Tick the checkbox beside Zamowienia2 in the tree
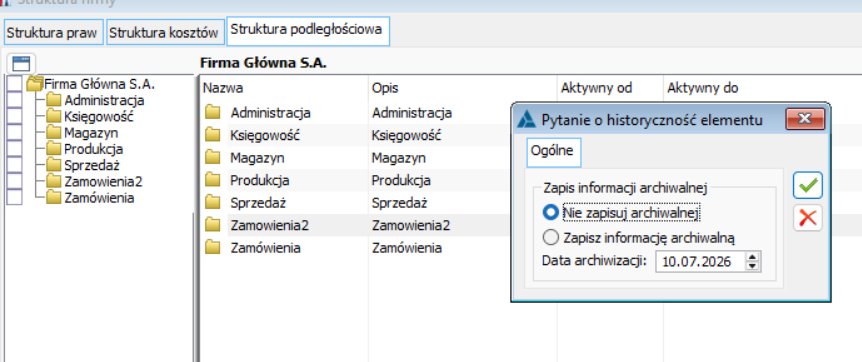This screenshot has width=862, height=362. 15,181
